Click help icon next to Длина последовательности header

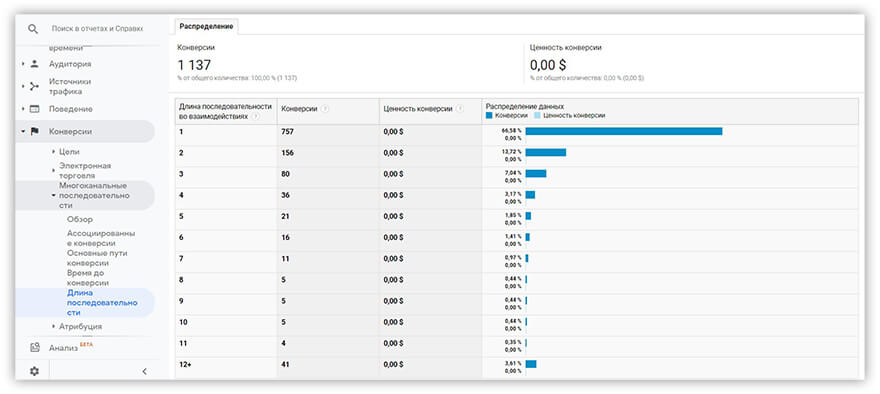(256, 117)
